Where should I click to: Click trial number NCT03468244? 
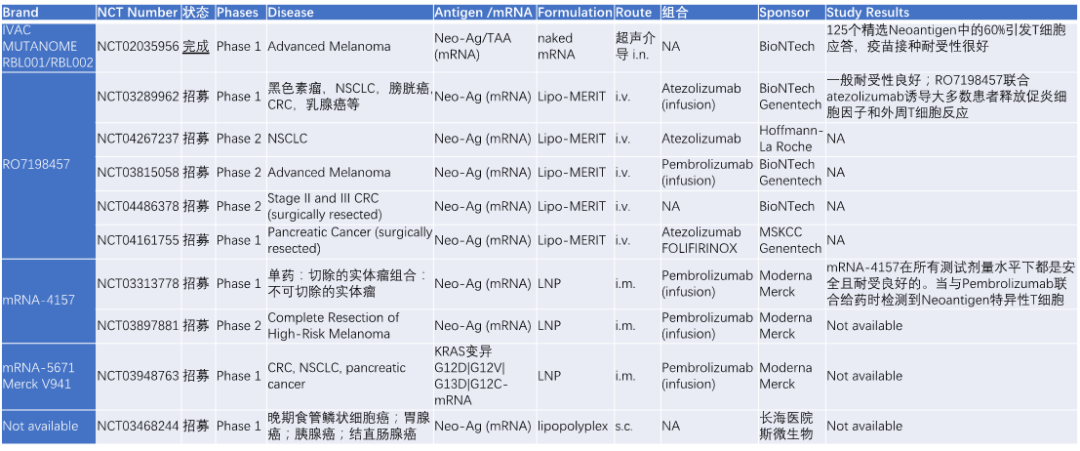pyautogui.click(x=137, y=426)
